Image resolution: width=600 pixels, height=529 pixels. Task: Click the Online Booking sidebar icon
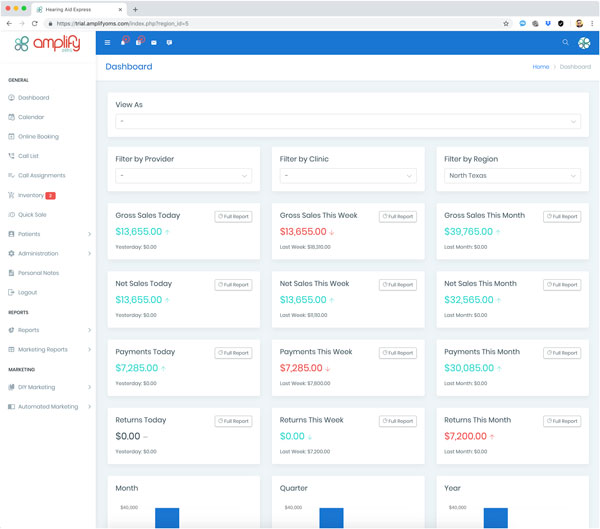coord(11,136)
